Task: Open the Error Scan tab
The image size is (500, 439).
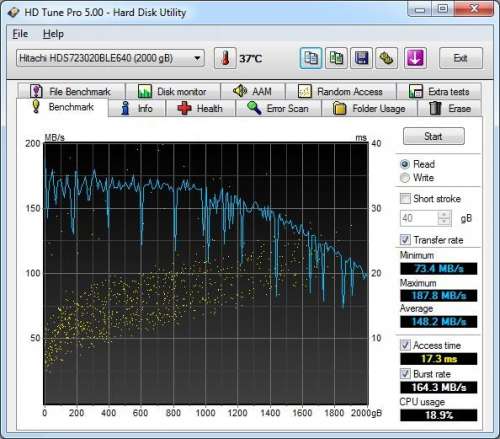Action: pyautogui.click(x=278, y=108)
